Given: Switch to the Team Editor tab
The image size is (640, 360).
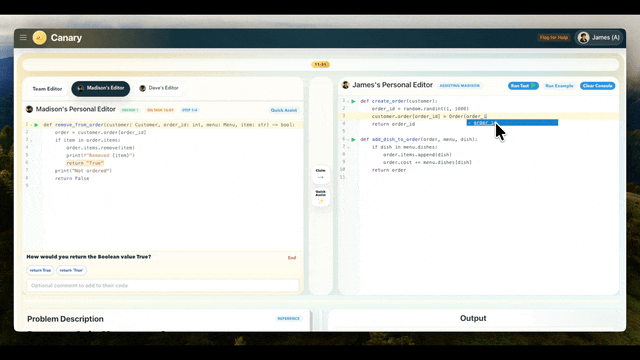Looking at the screenshot, I should [x=47, y=89].
